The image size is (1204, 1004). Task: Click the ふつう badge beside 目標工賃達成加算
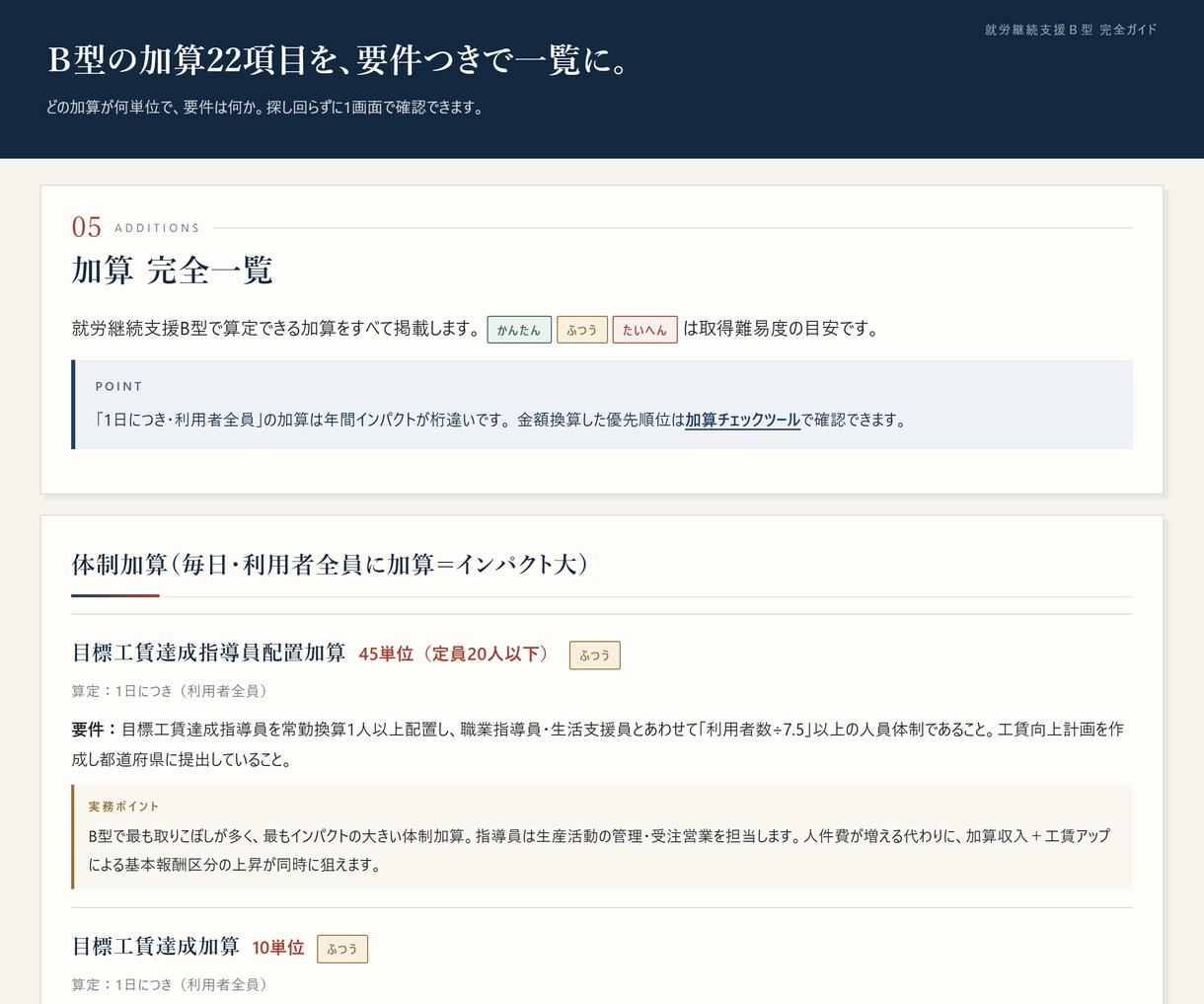coord(342,949)
